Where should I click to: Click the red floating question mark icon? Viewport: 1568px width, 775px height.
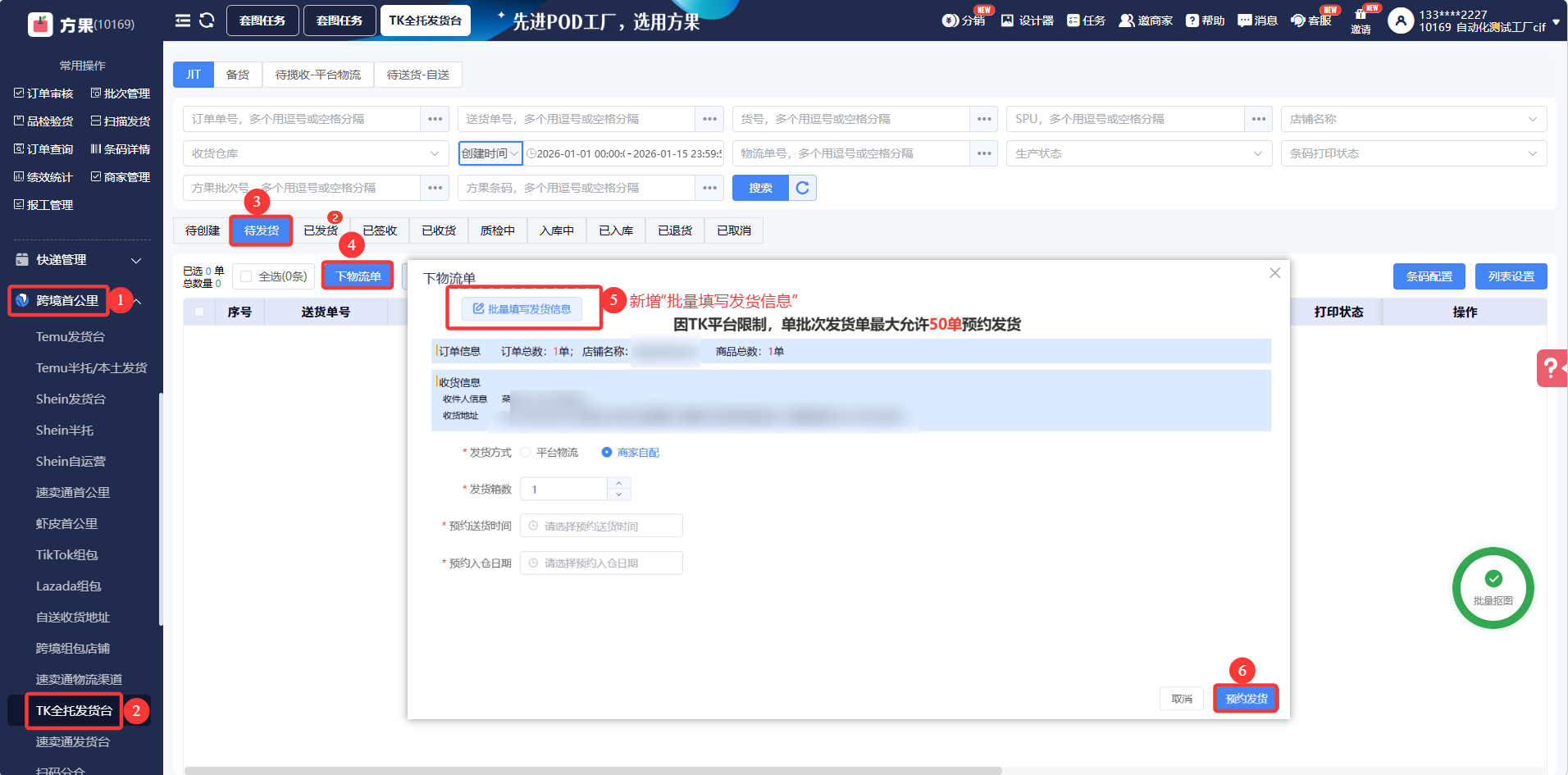(1551, 368)
